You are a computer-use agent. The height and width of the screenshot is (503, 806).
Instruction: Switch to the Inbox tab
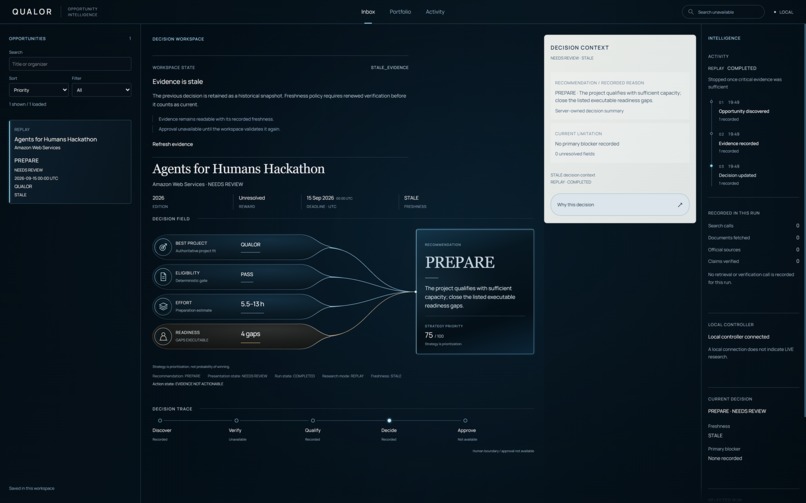point(368,12)
